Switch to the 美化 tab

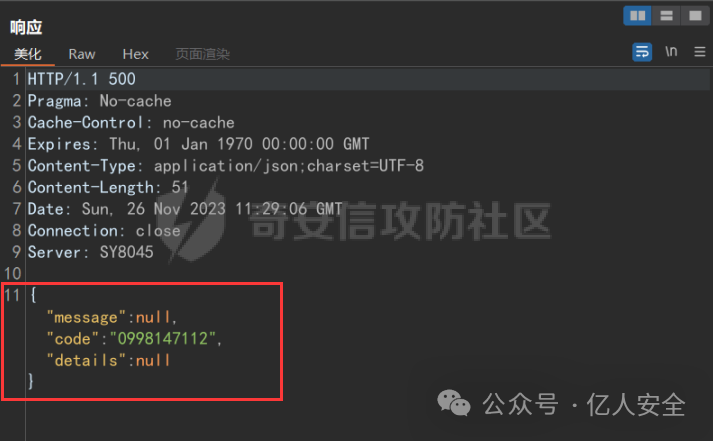[28, 54]
